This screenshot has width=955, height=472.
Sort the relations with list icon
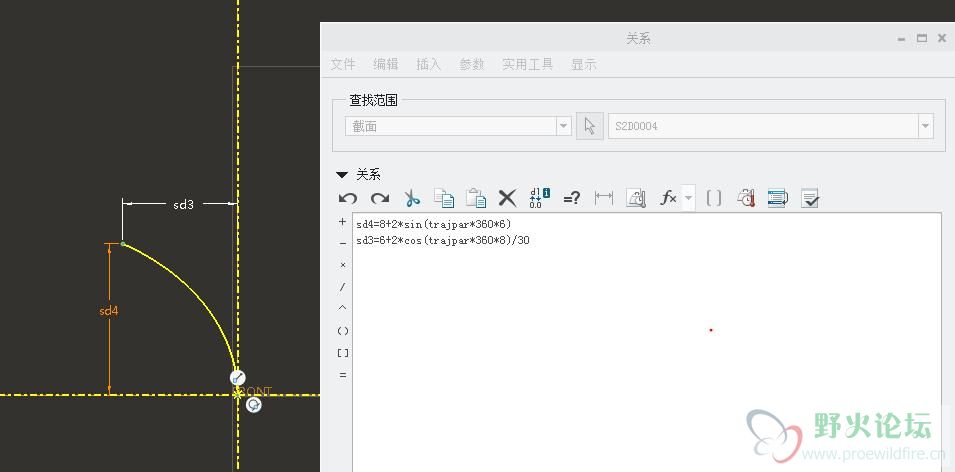[x=778, y=198]
